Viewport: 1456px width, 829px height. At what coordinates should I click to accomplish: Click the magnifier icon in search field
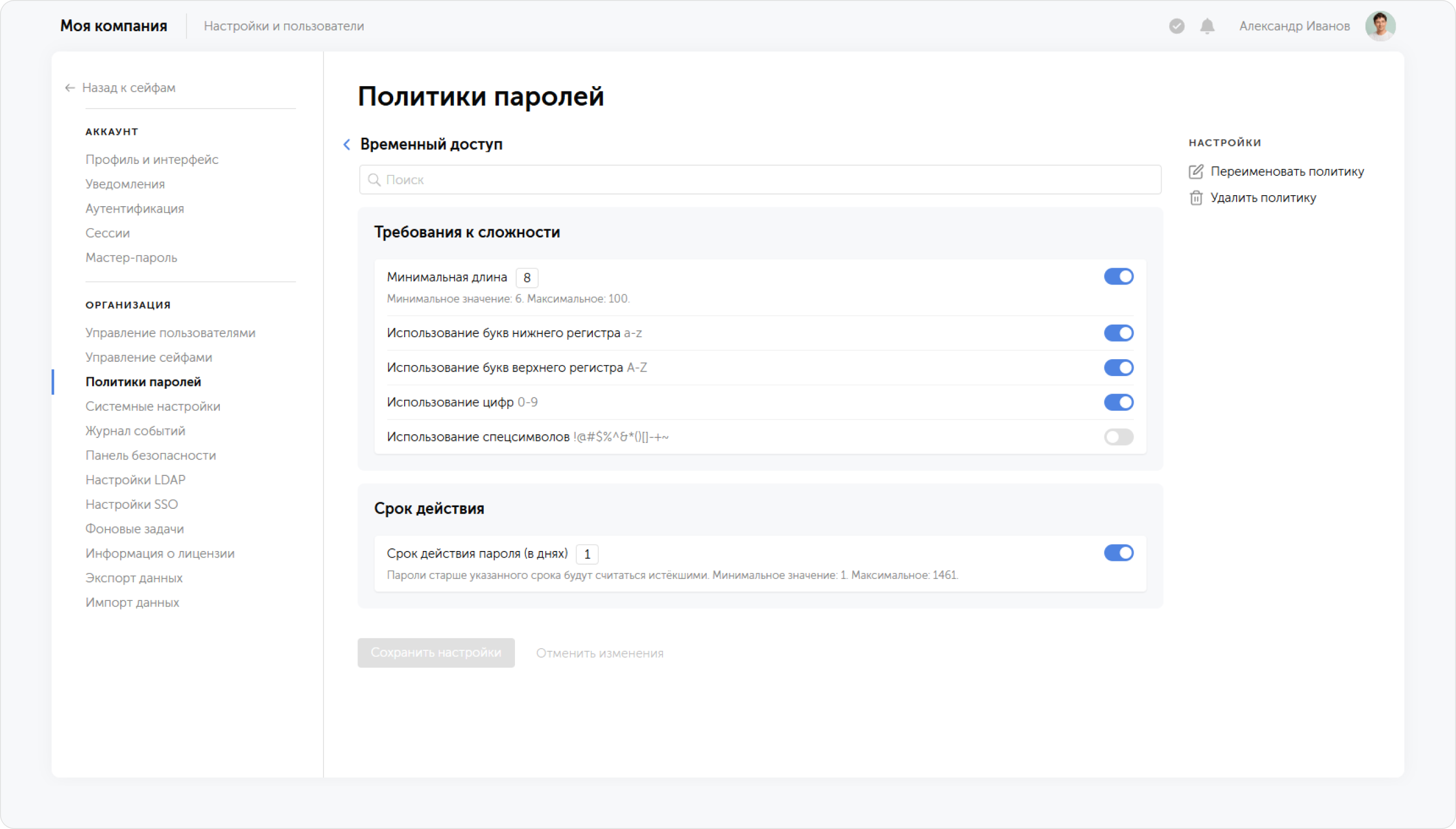374,180
